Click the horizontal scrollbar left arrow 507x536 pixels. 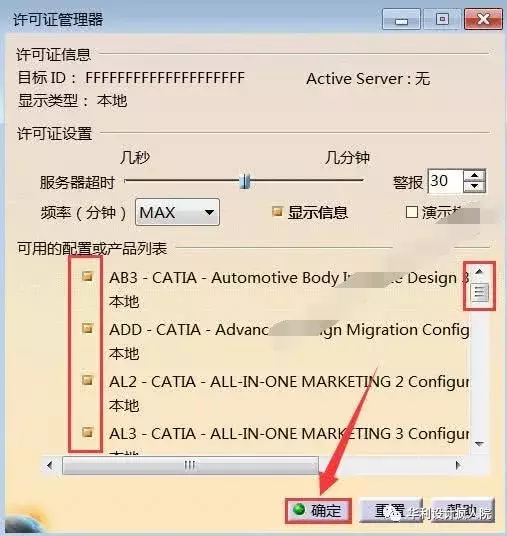50,465
